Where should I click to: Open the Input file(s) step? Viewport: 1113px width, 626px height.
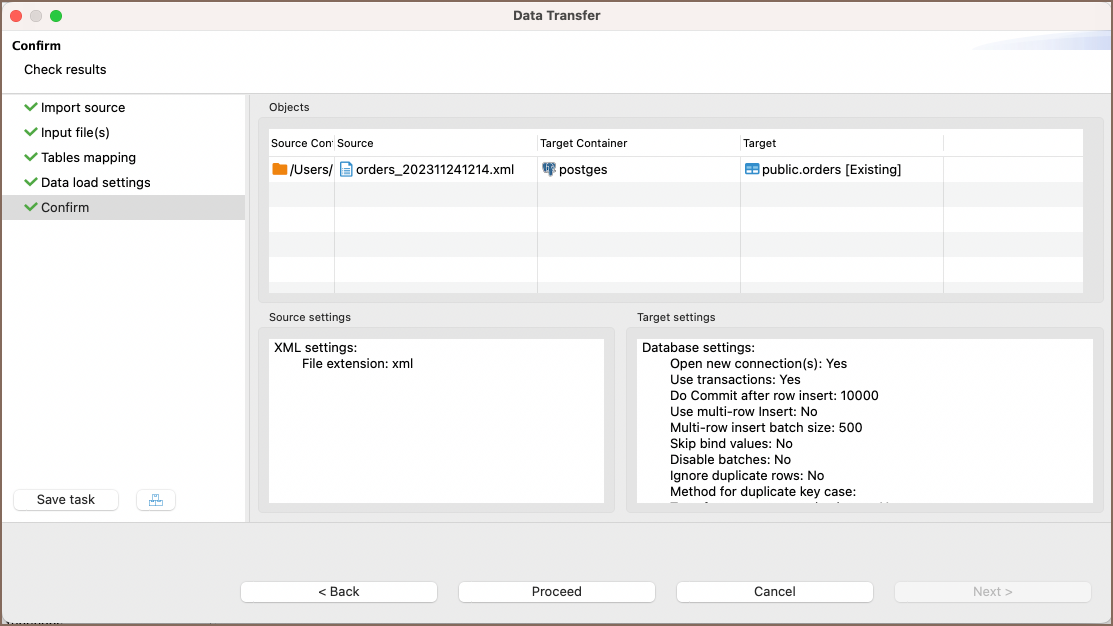click(75, 133)
